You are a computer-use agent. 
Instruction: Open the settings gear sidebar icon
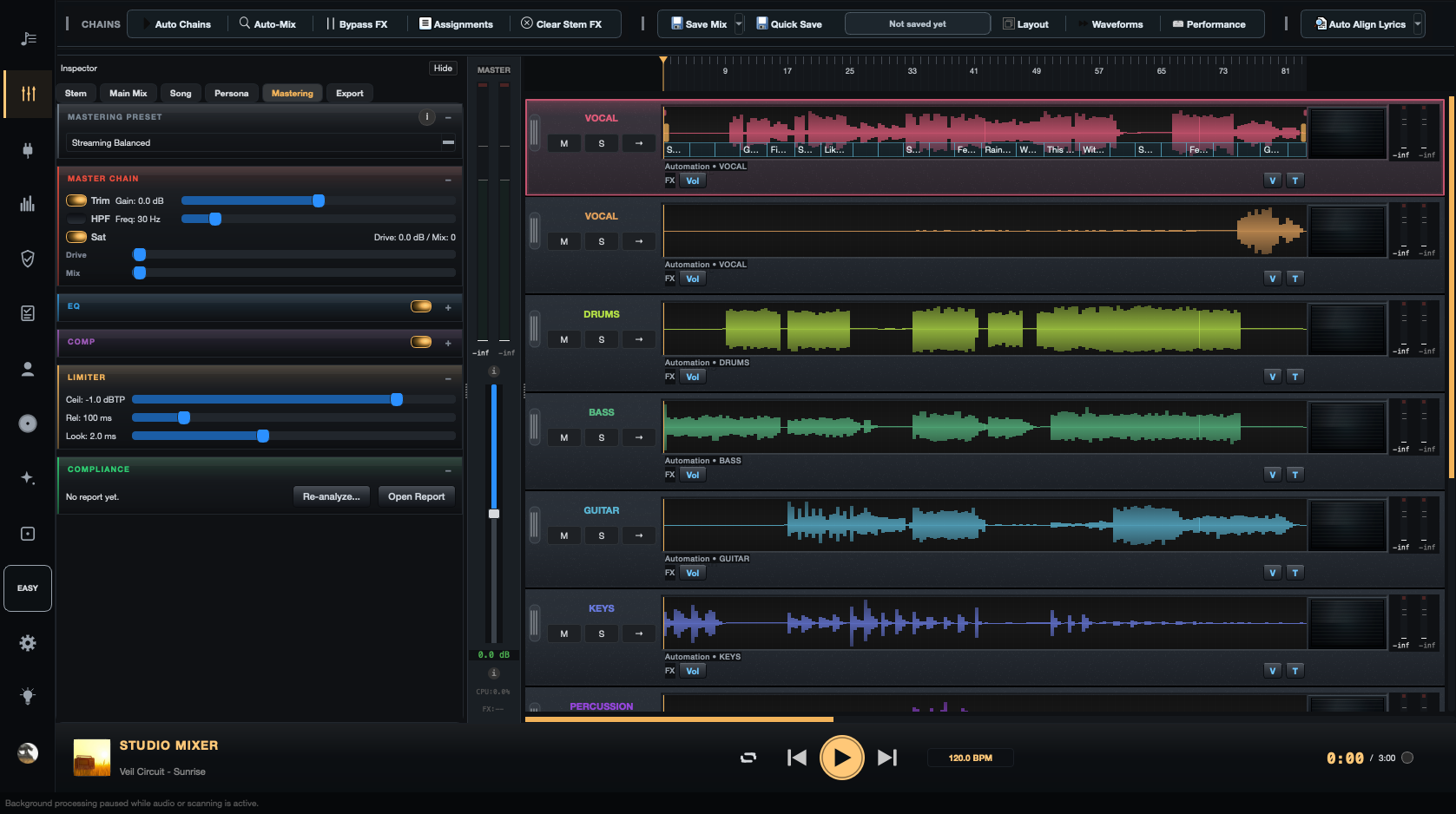[x=28, y=643]
